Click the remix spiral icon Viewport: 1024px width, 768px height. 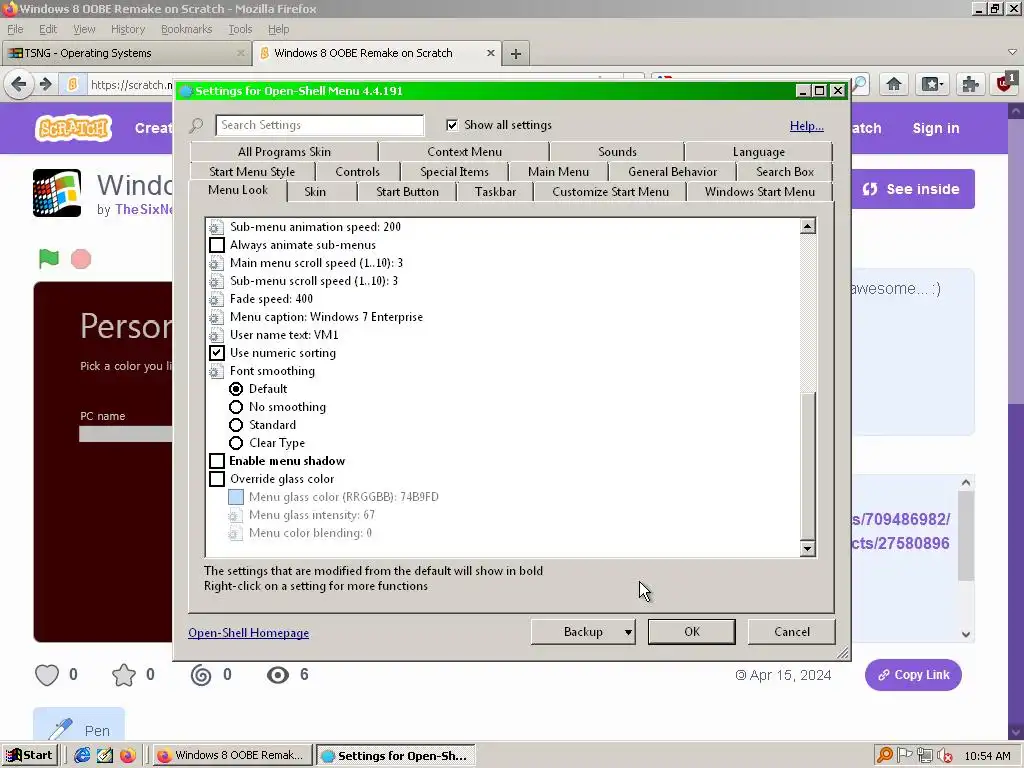pyautogui.click(x=200, y=675)
